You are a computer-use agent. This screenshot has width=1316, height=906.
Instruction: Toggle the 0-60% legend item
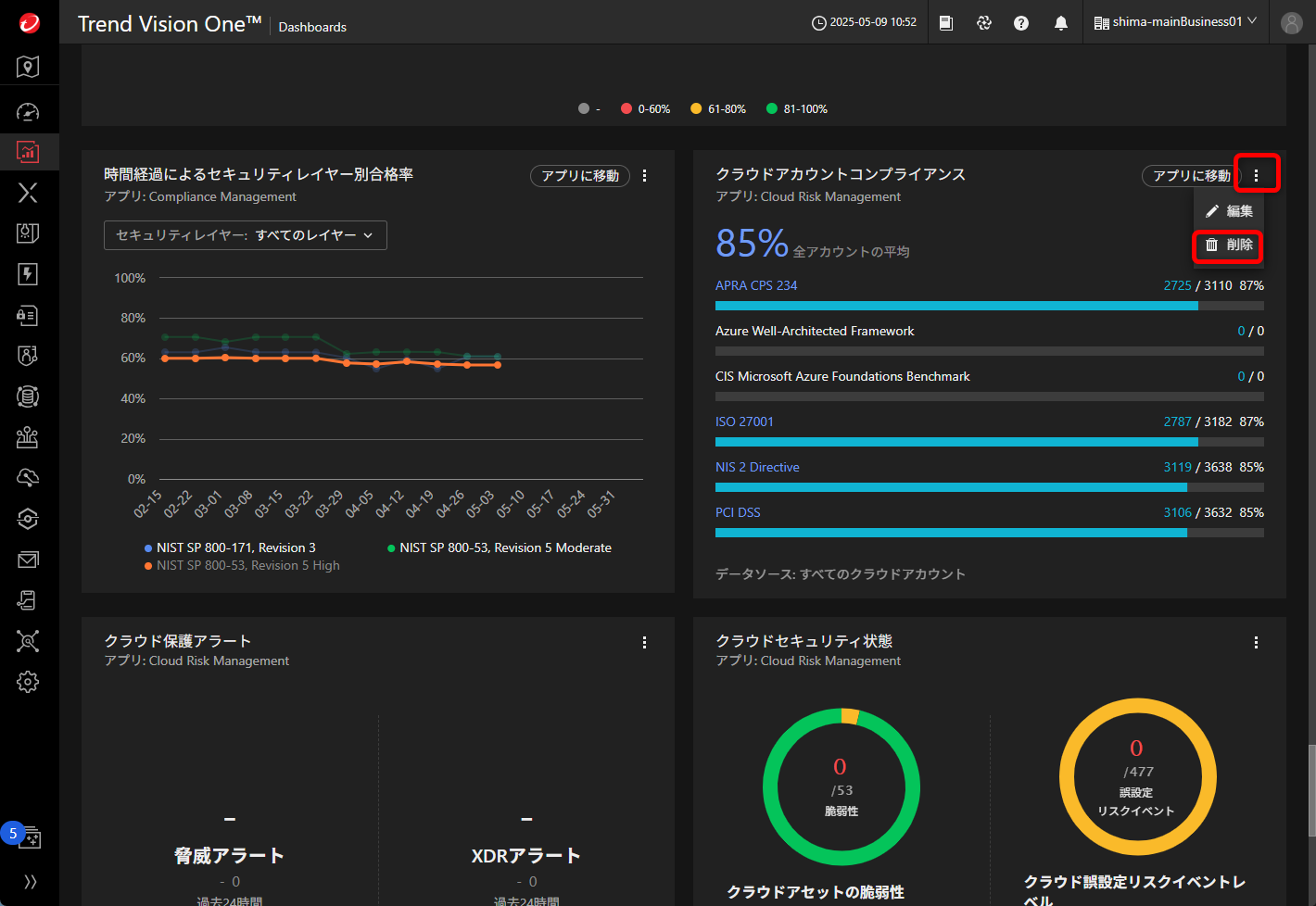[x=646, y=109]
